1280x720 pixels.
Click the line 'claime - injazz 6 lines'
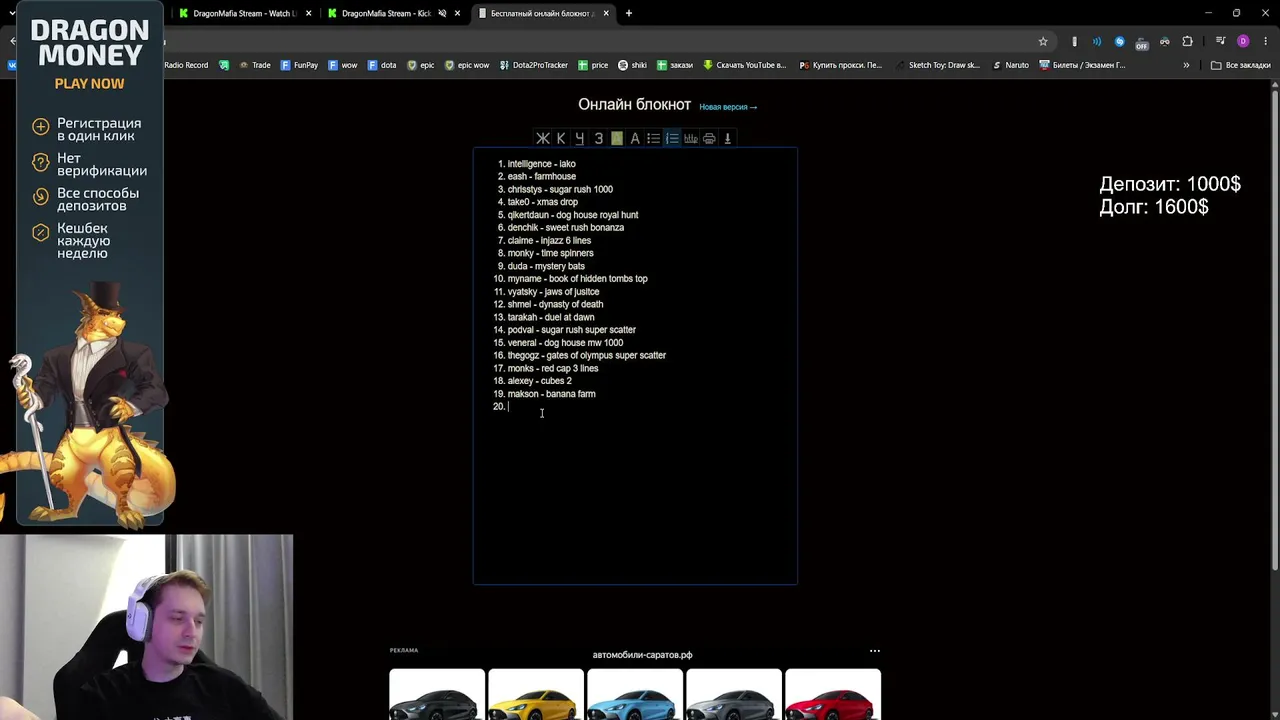click(549, 241)
